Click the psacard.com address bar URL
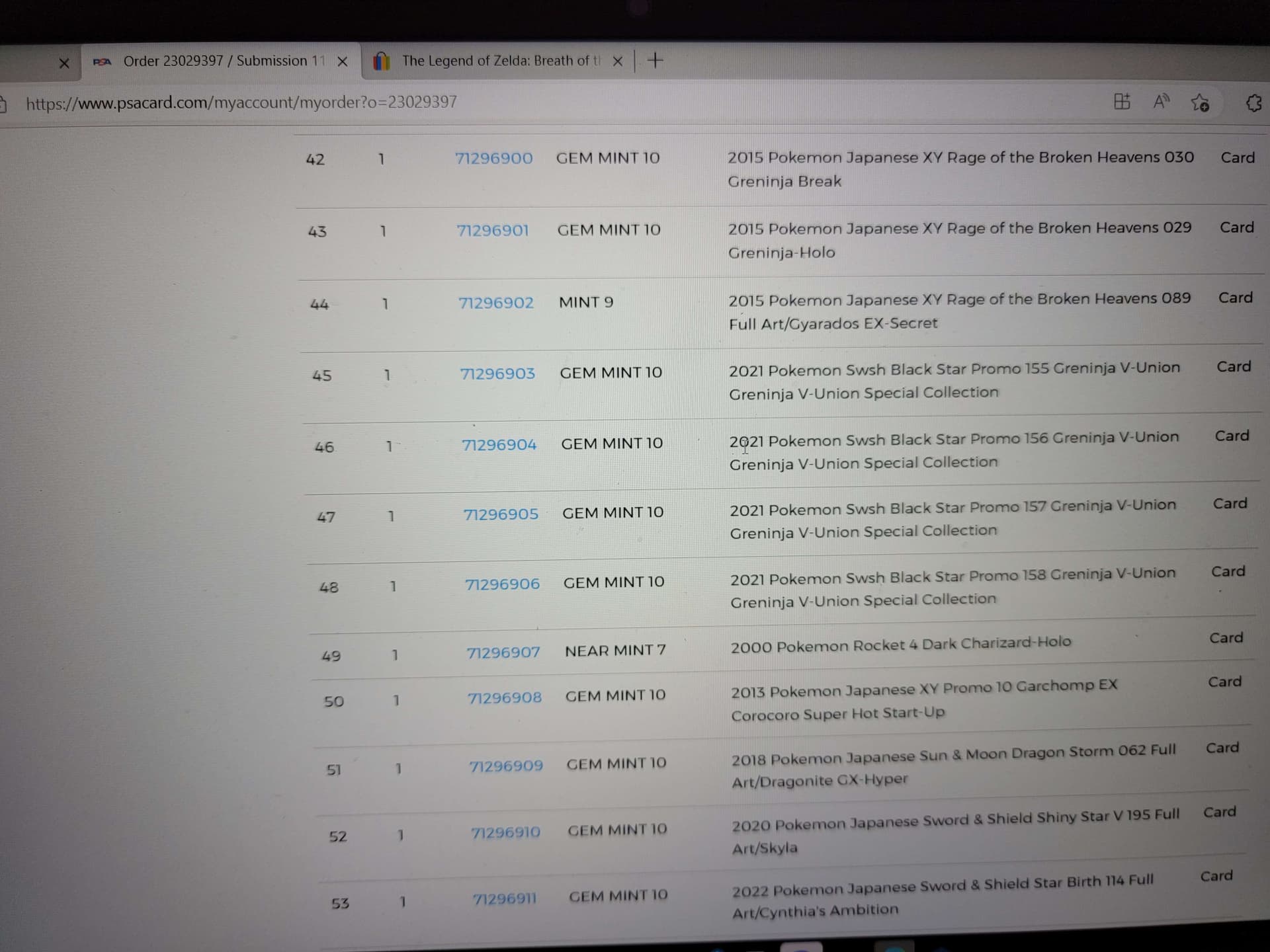Viewport: 1270px width, 952px height. [x=241, y=102]
